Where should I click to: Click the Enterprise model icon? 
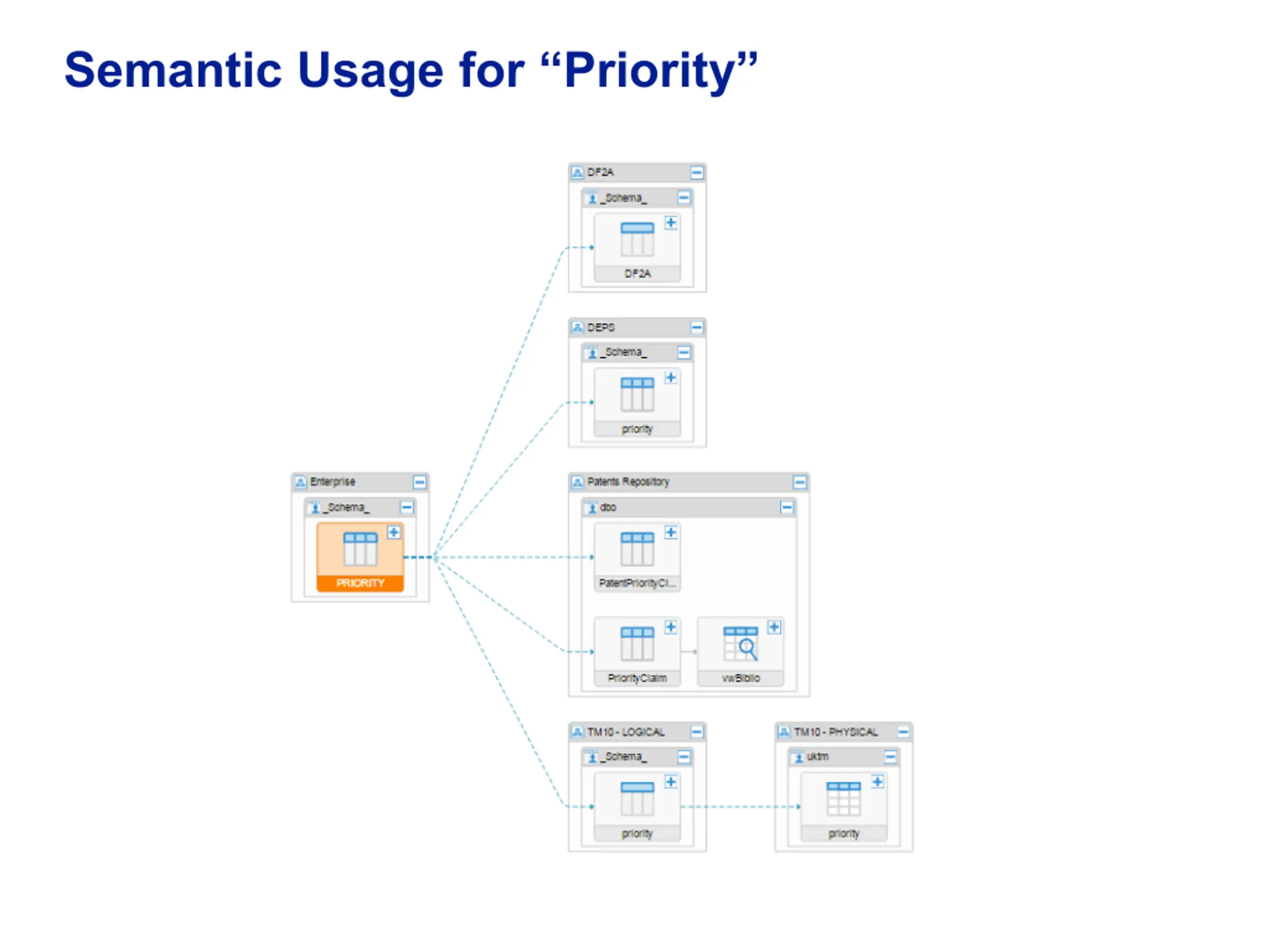coord(300,482)
